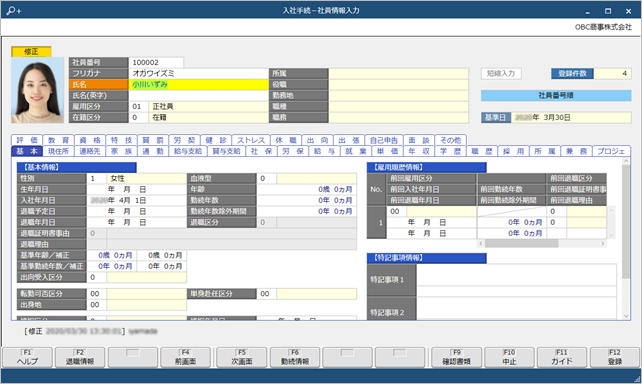
Task: Click the F2 退職情報 button
Action: 80,357
